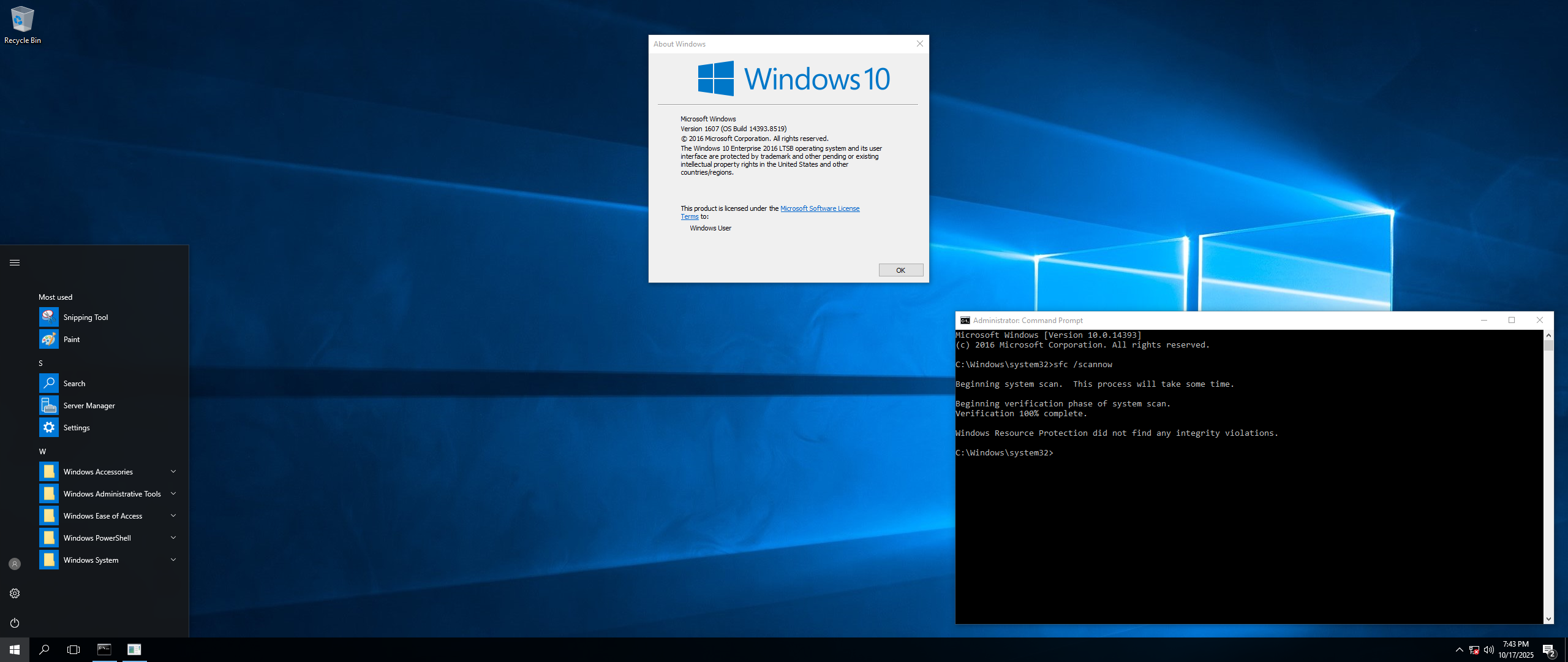Viewport: 1568px width, 662px height.
Task: Launch Paint from Most used
Action: tap(71, 340)
